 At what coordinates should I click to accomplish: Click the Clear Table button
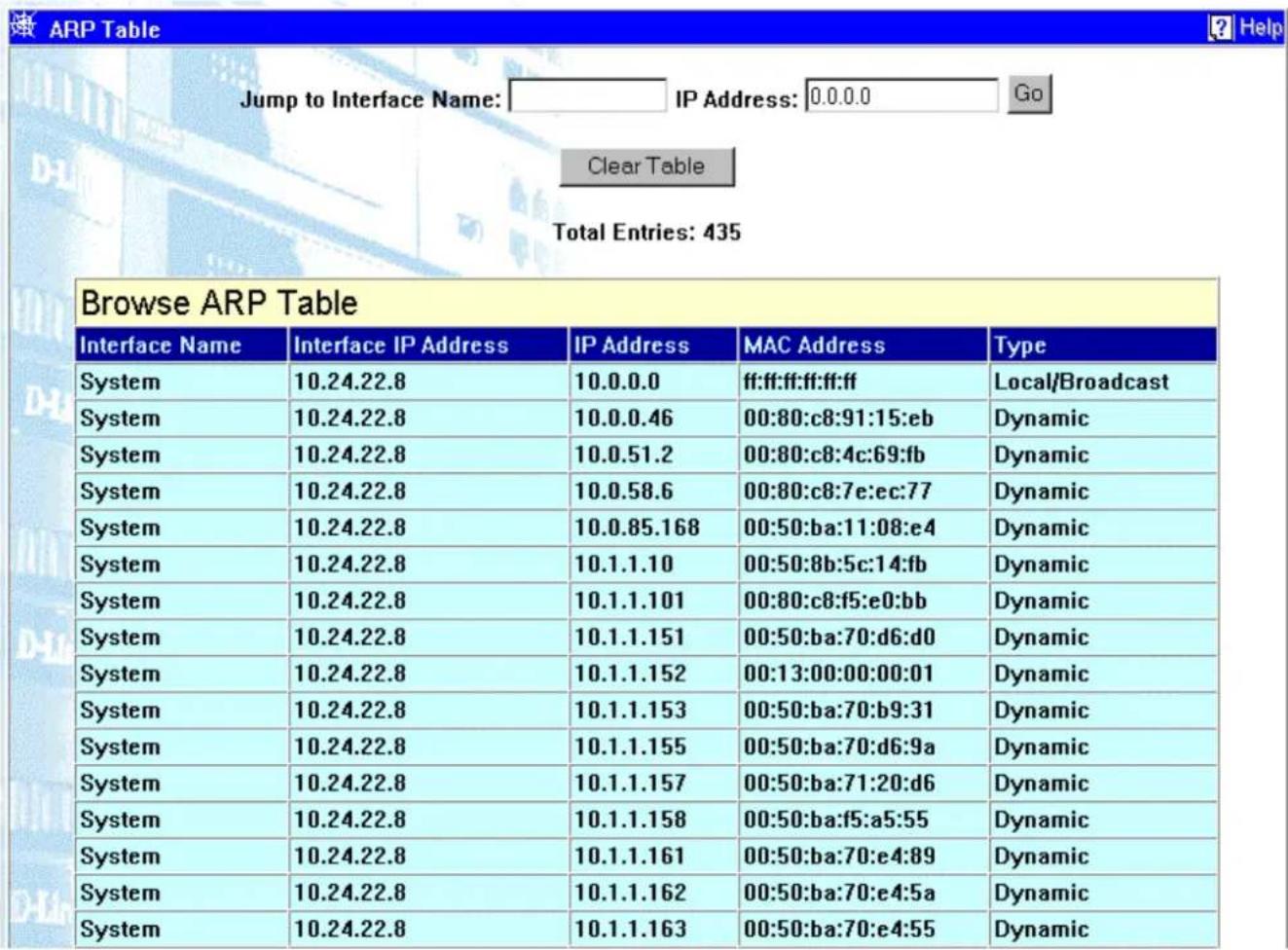click(x=646, y=166)
